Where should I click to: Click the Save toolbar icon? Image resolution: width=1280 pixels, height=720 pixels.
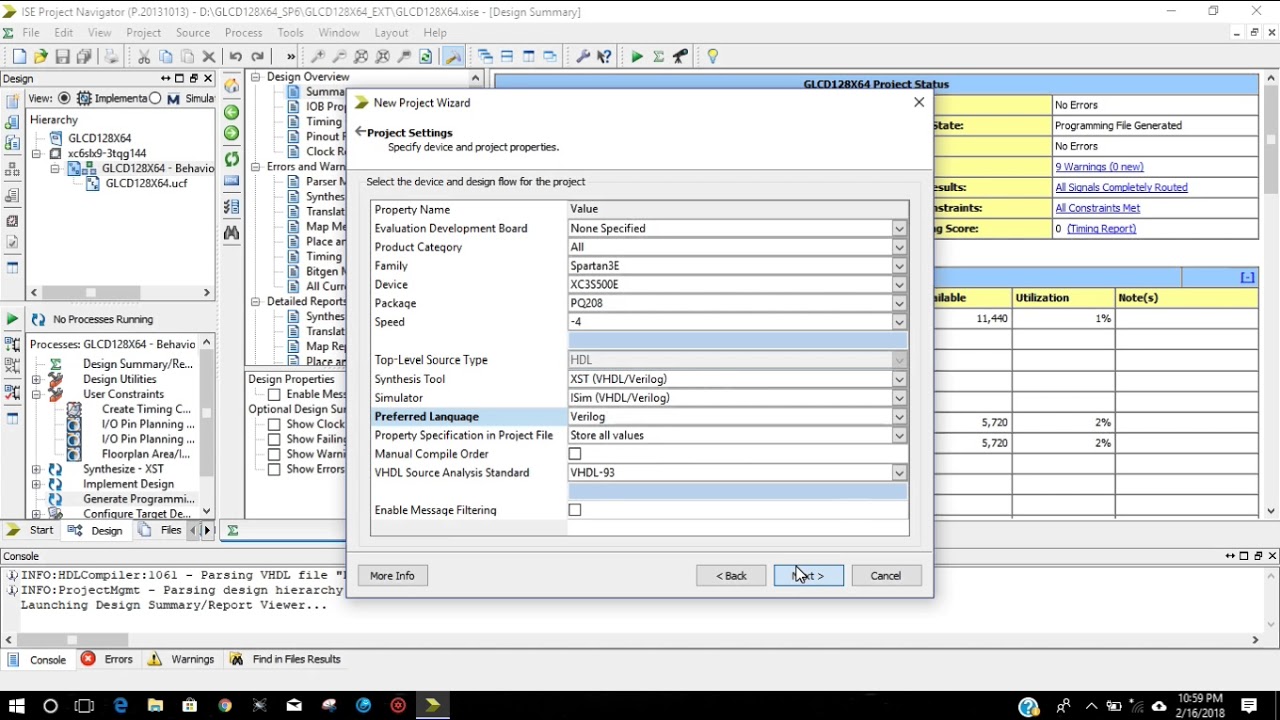click(x=62, y=57)
